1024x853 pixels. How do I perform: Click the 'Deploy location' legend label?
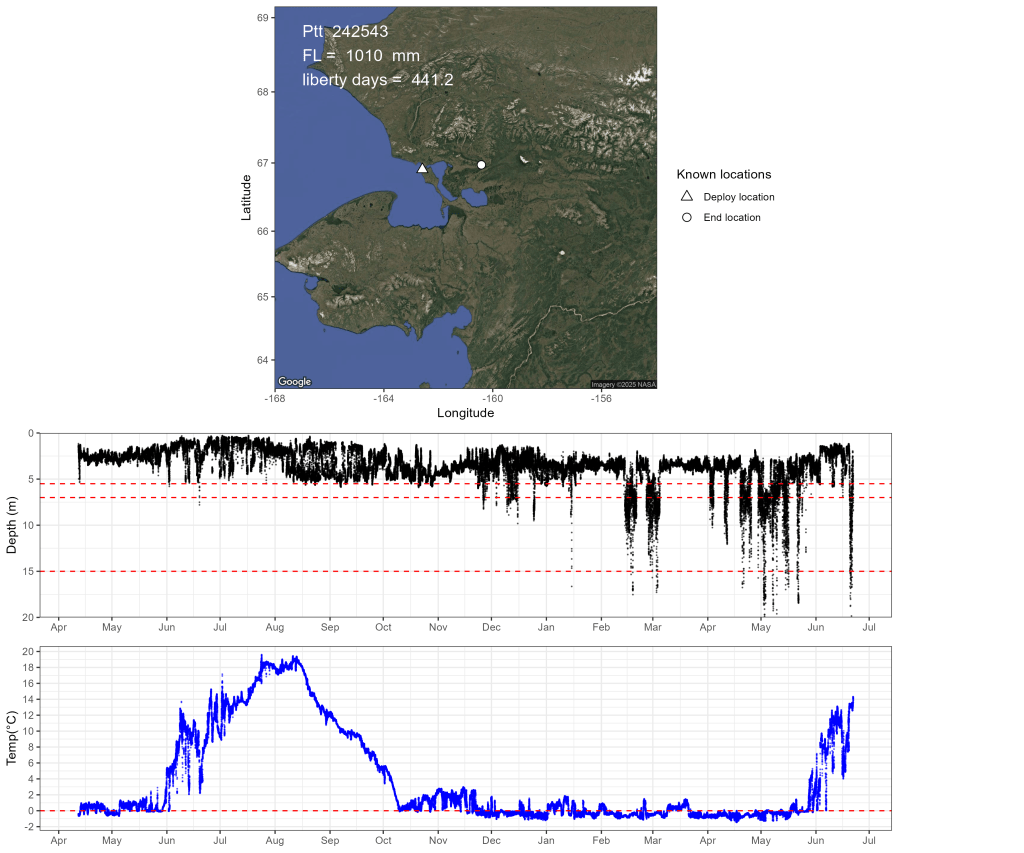[738, 197]
